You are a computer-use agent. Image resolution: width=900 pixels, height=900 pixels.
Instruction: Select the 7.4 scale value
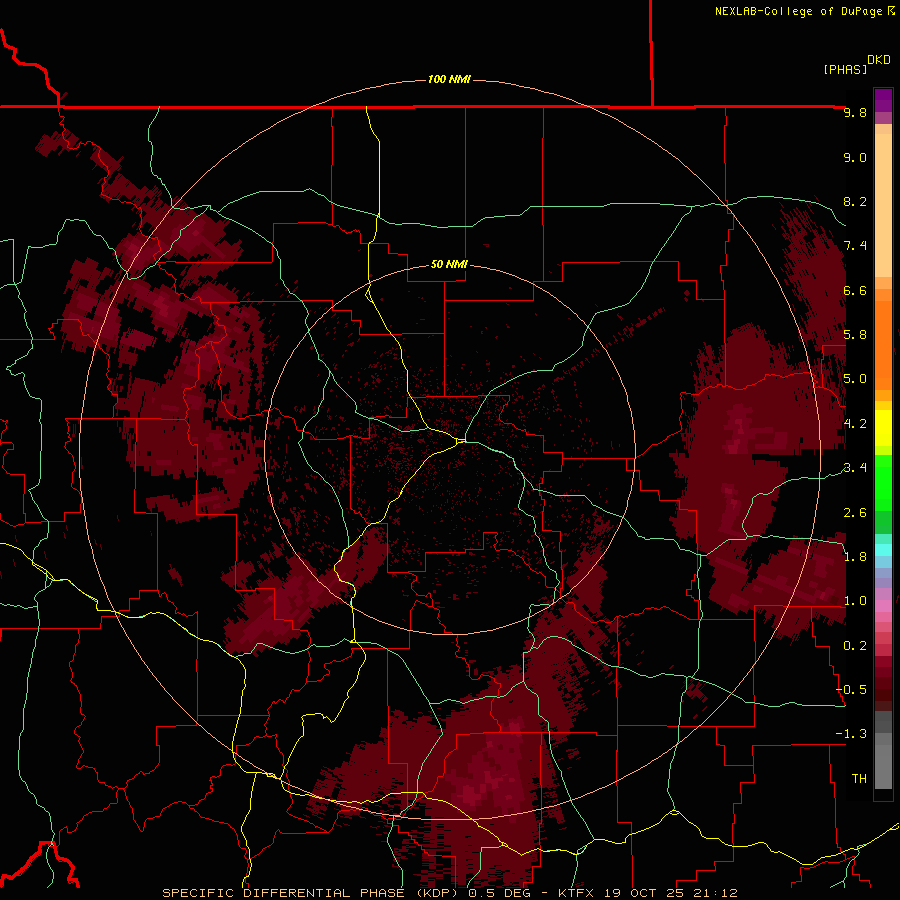(x=855, y=246)
